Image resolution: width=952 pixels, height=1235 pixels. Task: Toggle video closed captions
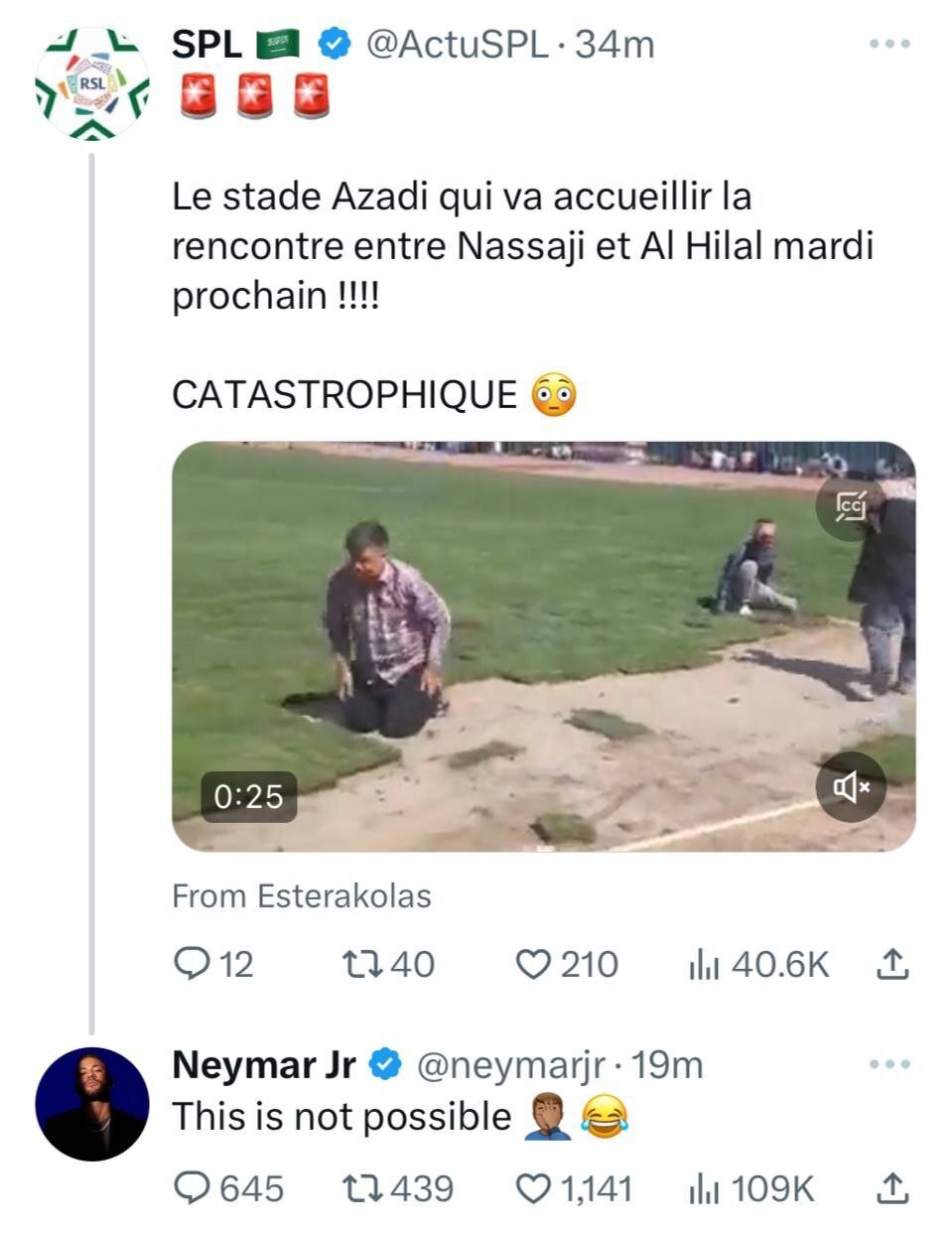(851, 506)
